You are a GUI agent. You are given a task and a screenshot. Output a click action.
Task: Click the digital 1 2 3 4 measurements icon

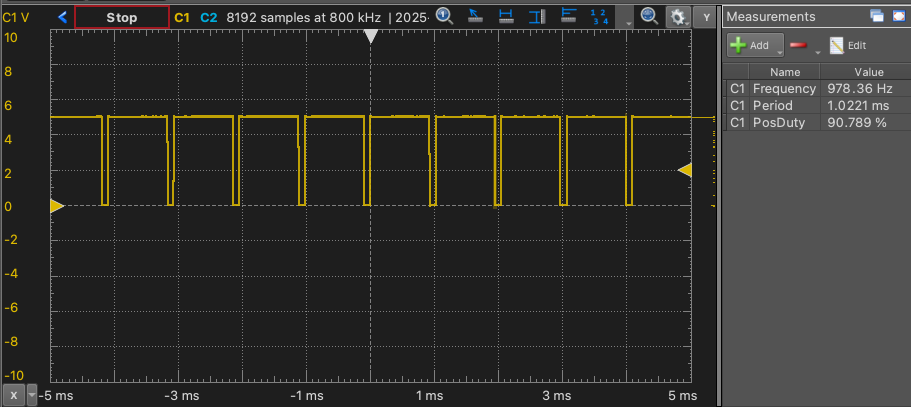click(599, 17)
